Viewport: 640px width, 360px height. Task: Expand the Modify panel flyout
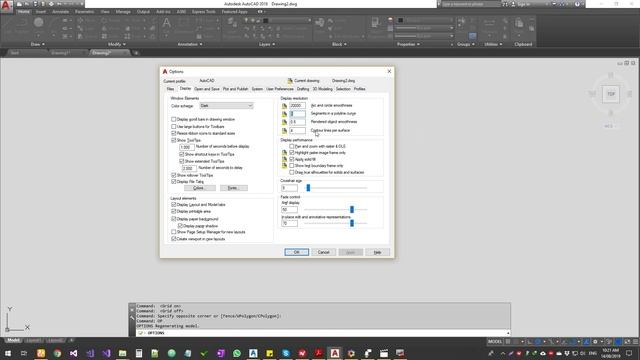tap(117, 44)
